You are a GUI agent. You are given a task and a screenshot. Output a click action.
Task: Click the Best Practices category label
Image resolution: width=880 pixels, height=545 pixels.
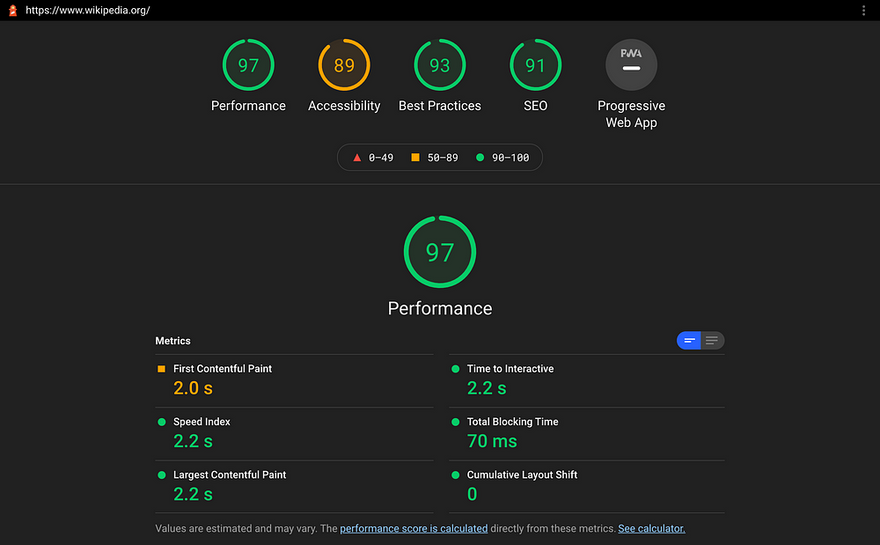click(x=440, y=106)
